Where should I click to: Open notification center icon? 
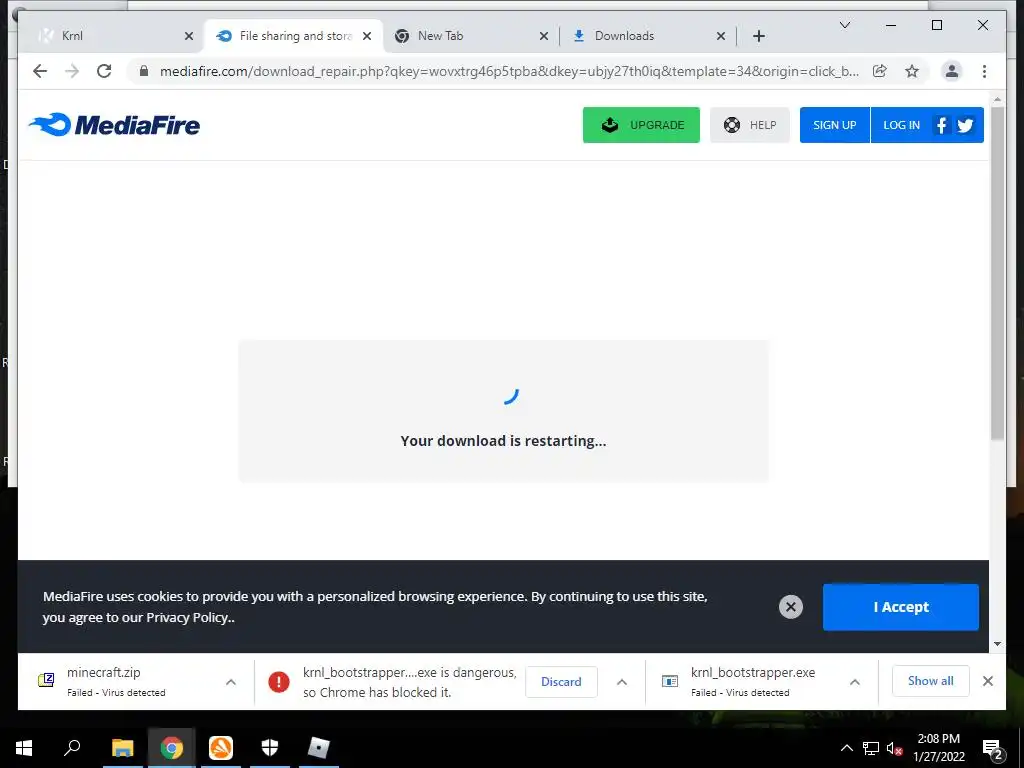point(993,749)
